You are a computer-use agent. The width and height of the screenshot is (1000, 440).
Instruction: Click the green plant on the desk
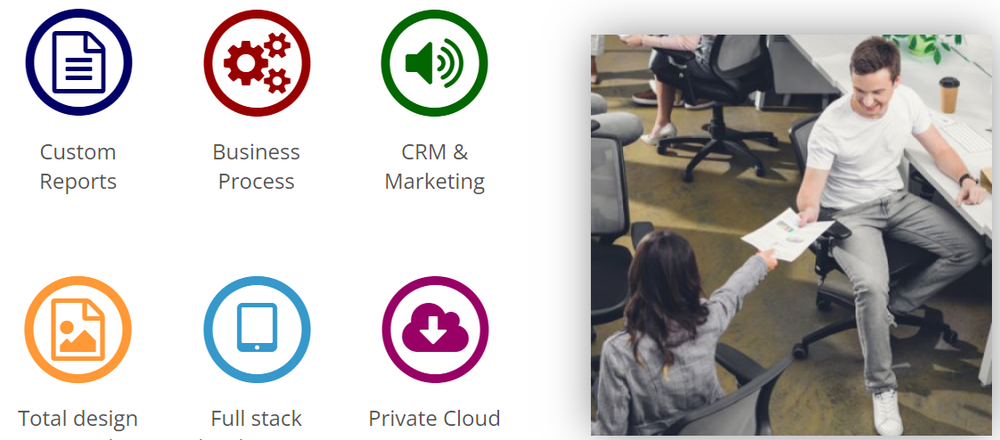925,47
